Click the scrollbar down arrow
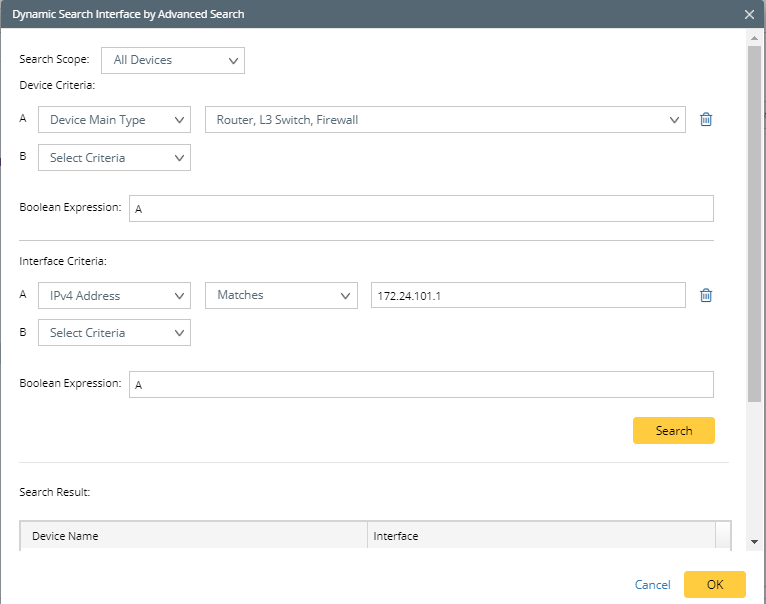766x604 pixels. pyautogui.click(x=755, y=541)
